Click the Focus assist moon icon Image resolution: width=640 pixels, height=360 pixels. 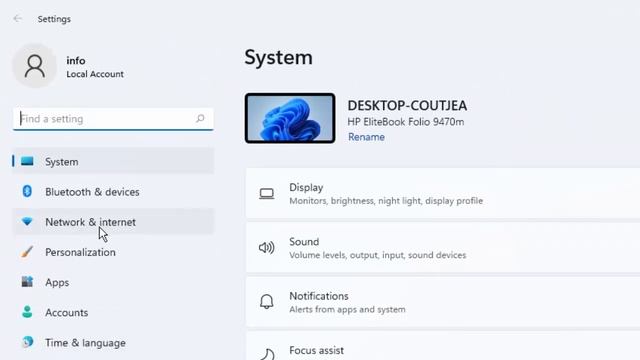tap(267, 354)
